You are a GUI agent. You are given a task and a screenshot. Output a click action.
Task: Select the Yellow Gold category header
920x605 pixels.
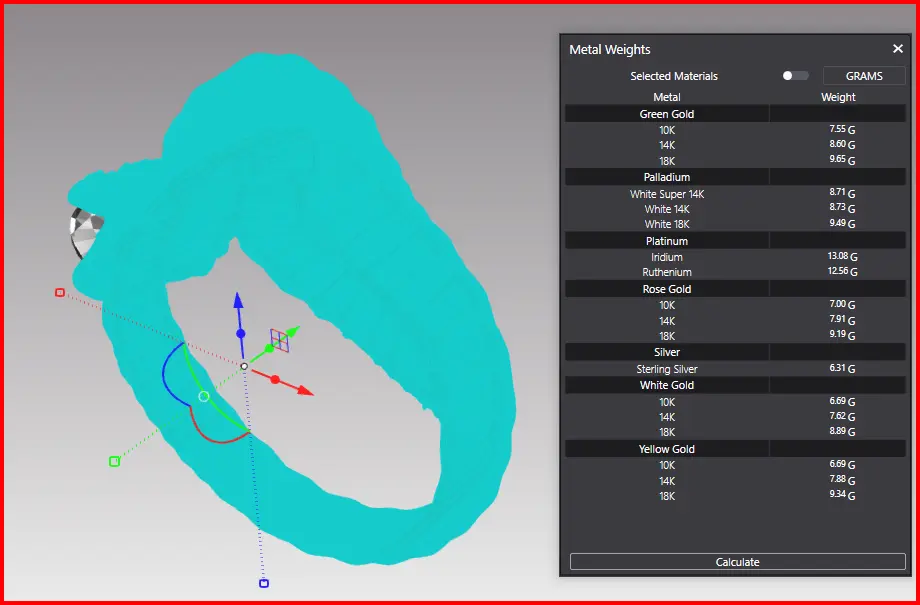tap(667, 449)
